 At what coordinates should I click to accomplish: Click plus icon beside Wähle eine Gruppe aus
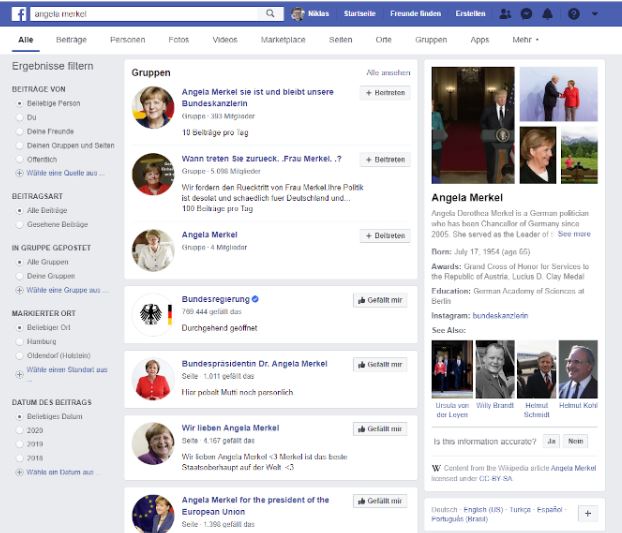click(19, 290)
